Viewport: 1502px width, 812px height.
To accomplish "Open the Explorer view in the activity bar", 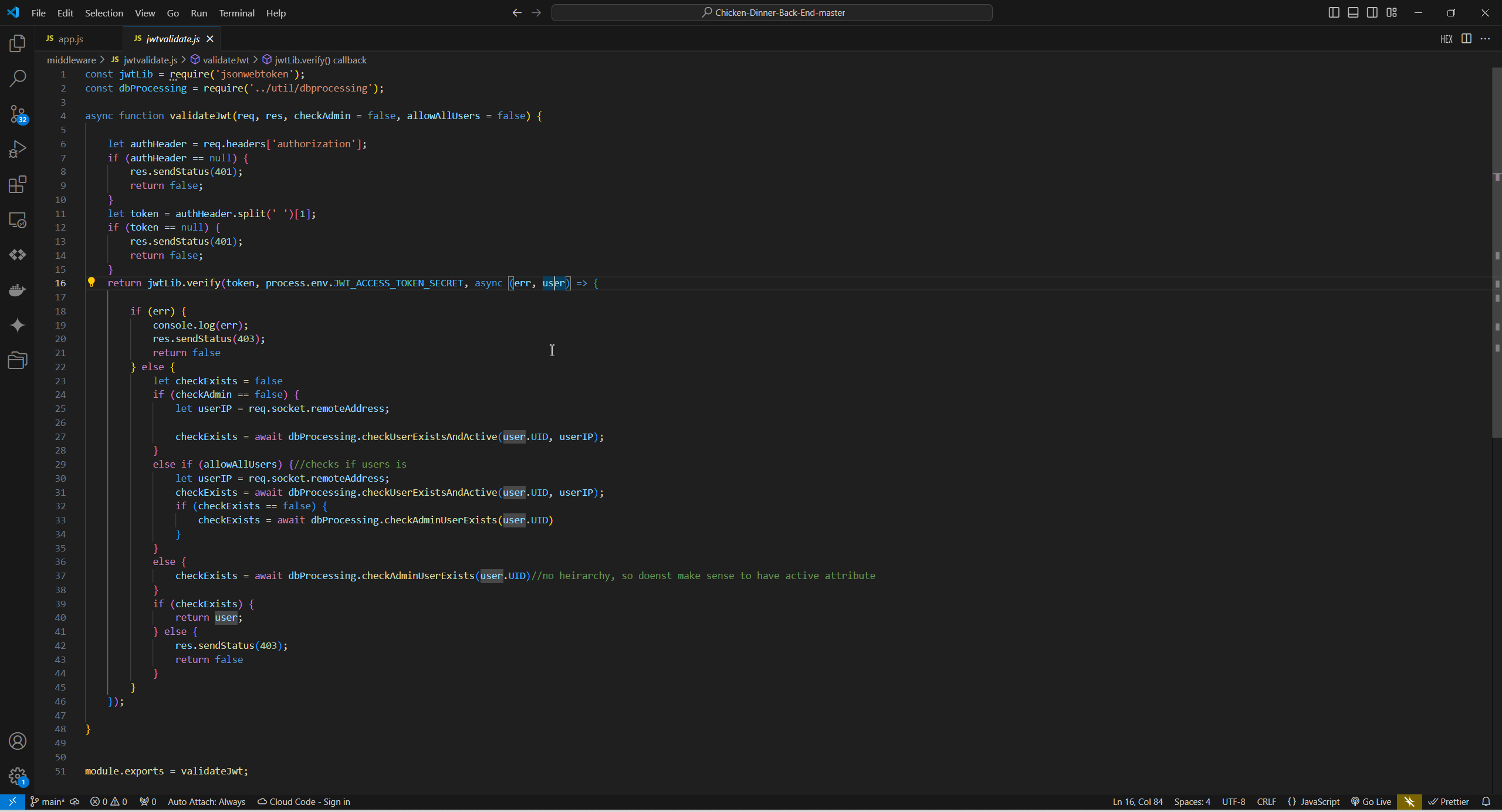I will click(18, 43).
